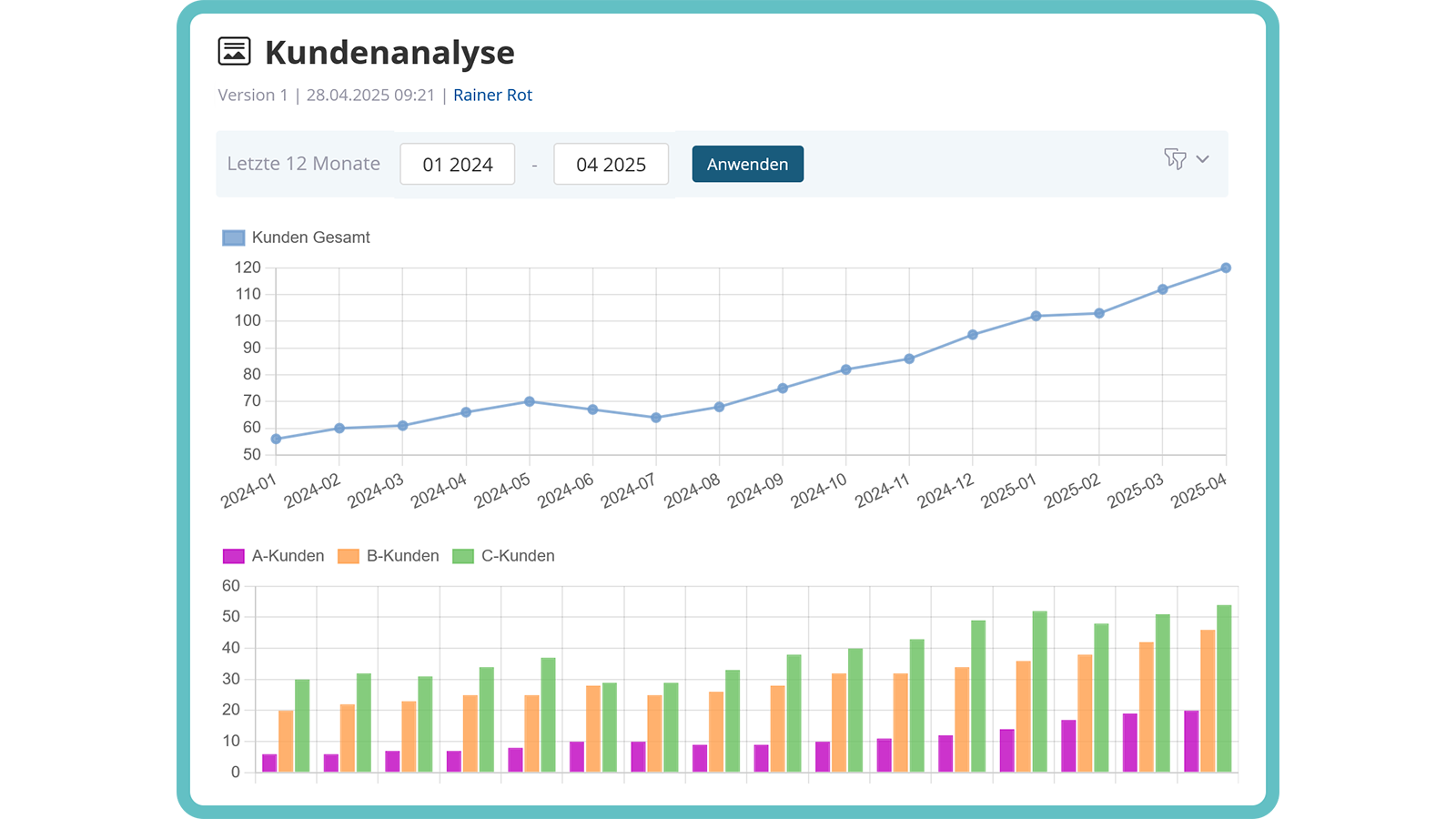This screenshot has width=1456, height=819.
Task: Click the 60 y-axis label of the bar chart
Action: (231, 586)
